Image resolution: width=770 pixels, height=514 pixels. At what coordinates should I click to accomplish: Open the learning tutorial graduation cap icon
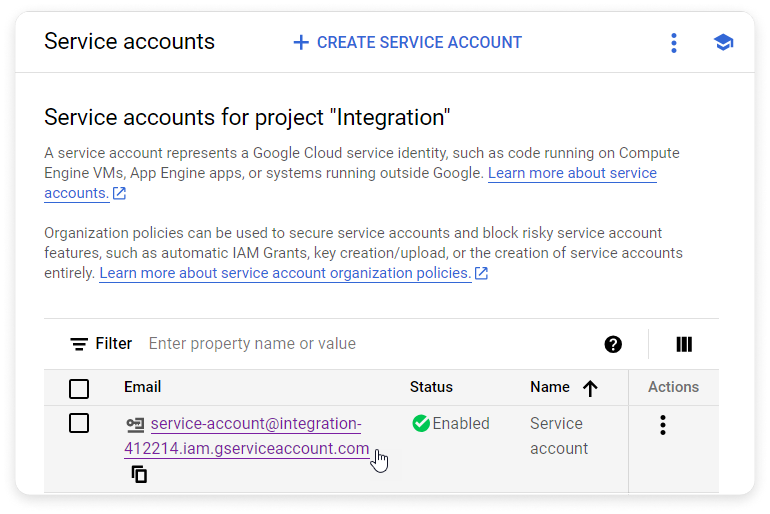[x=723, y=43]
